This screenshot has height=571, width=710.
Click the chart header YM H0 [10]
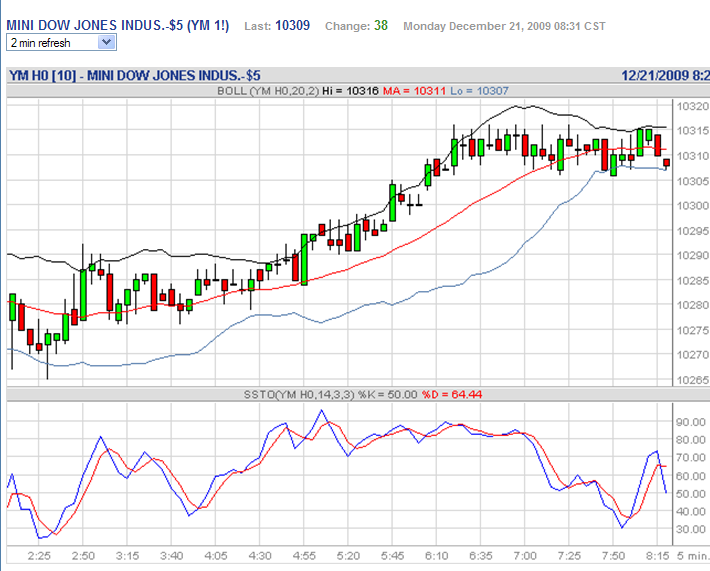[43, 75]
